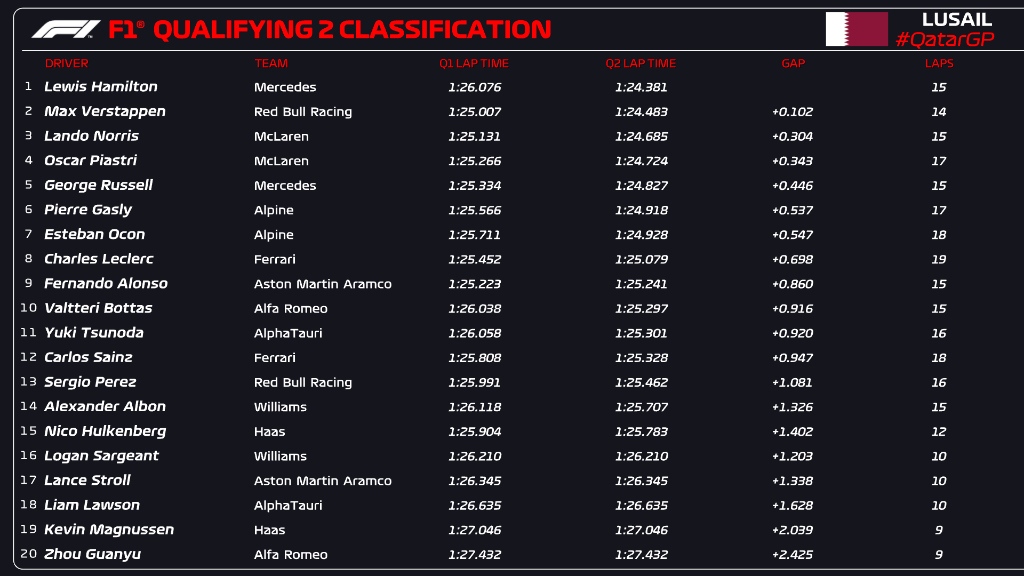Select driver Lewis Hamilton
Image resolution: width=1024 pixels, height=576 pixels.
101,86
